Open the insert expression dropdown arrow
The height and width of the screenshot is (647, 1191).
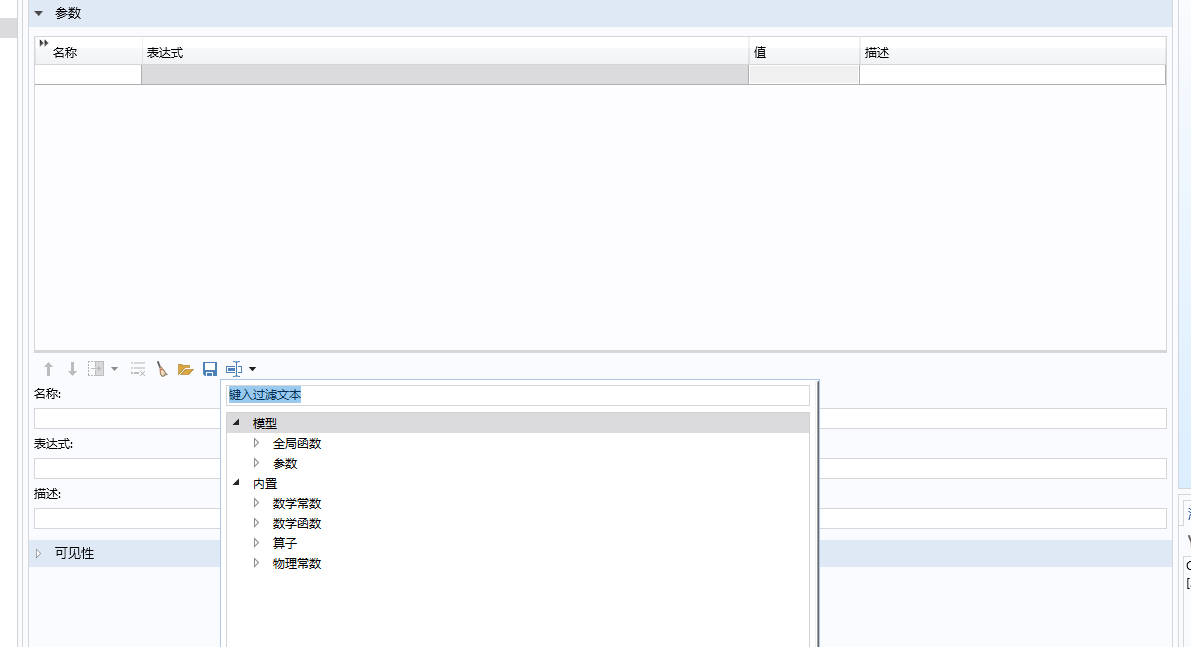tap(252, 368)
